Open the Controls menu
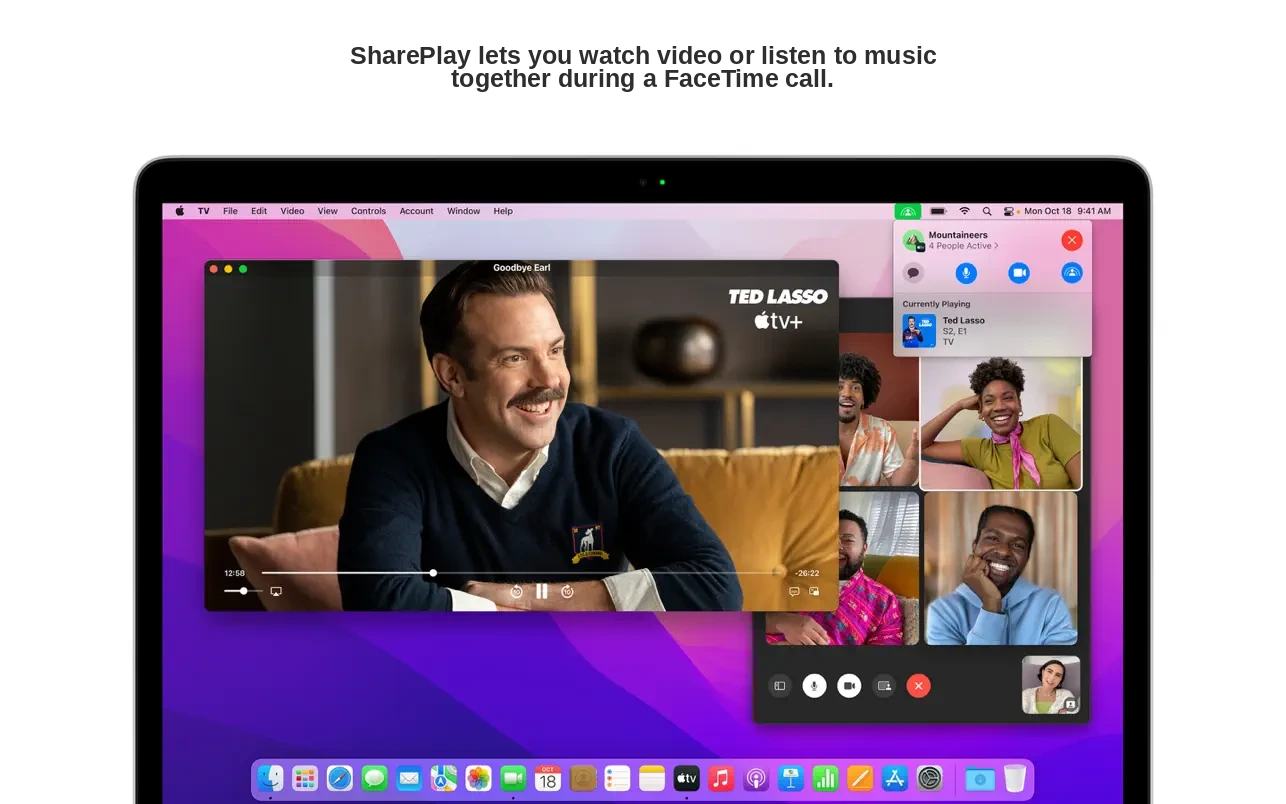 click(368, 211)
